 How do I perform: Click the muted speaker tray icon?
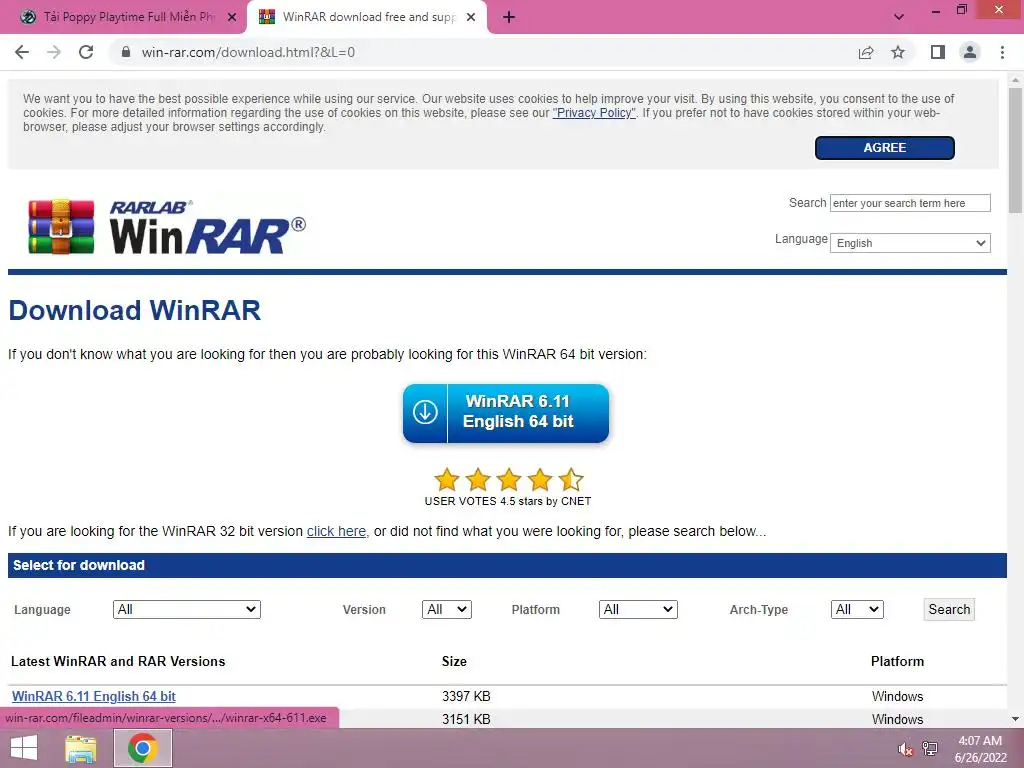click(x=905, y=749)
